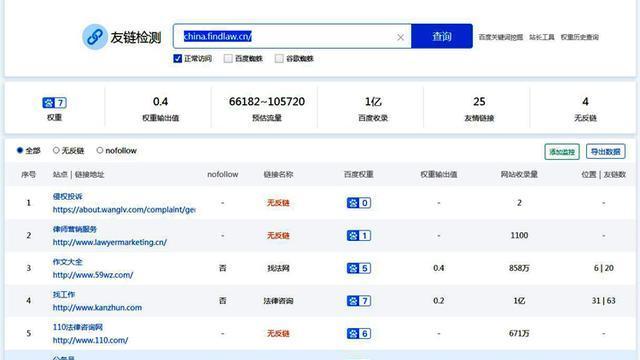
Task: Click the 网站收录量 column header
Action: 519,175
